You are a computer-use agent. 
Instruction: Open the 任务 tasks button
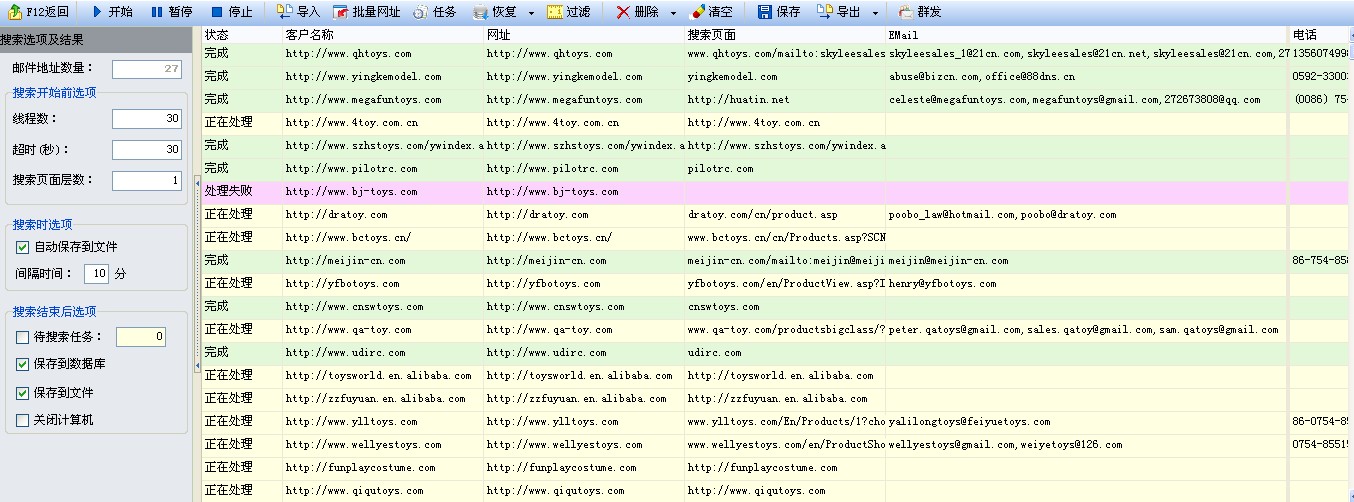[x=434, y=12]
